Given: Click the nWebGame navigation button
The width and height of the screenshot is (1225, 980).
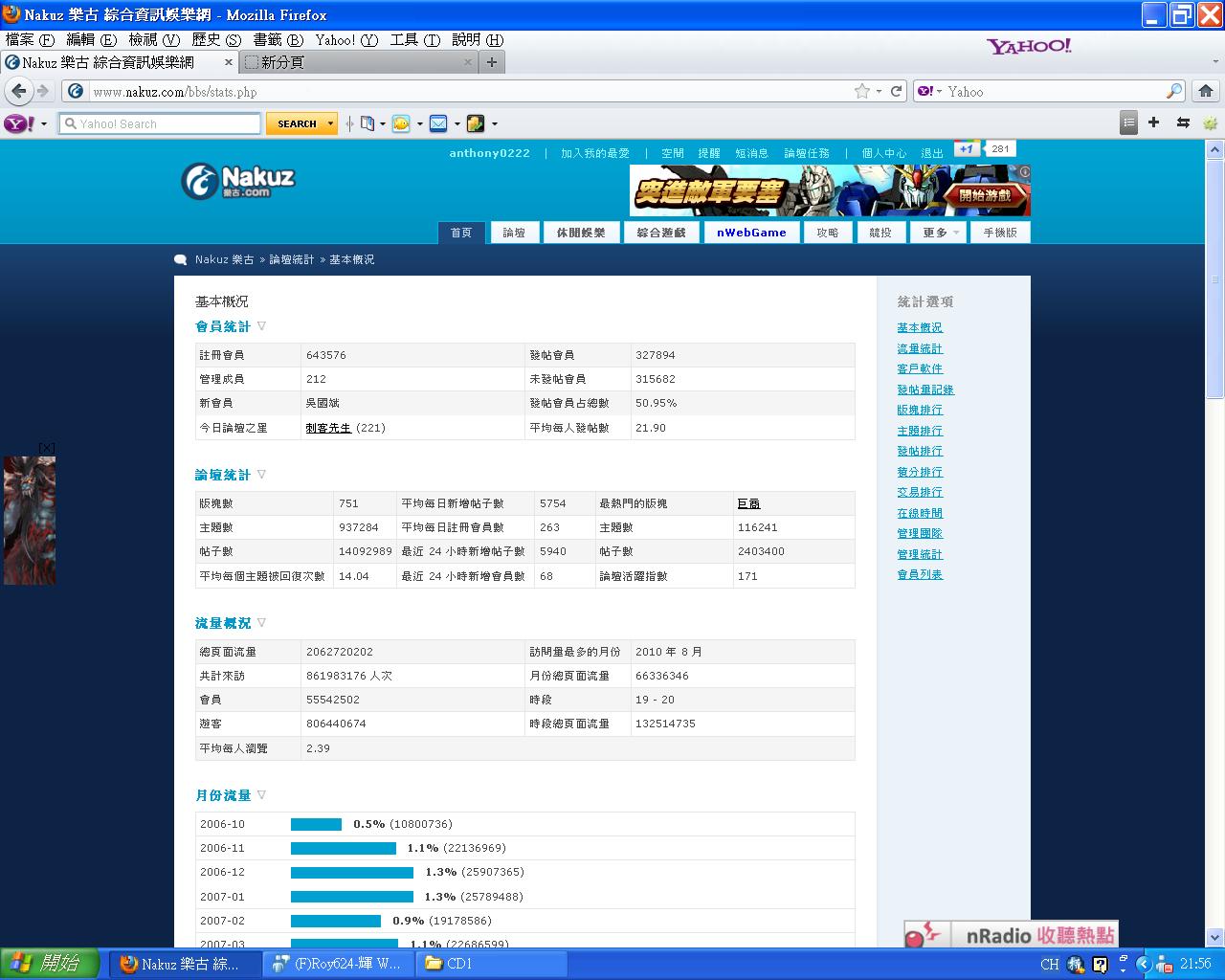Looking at the screenshot, I should [x=751, y=233].
